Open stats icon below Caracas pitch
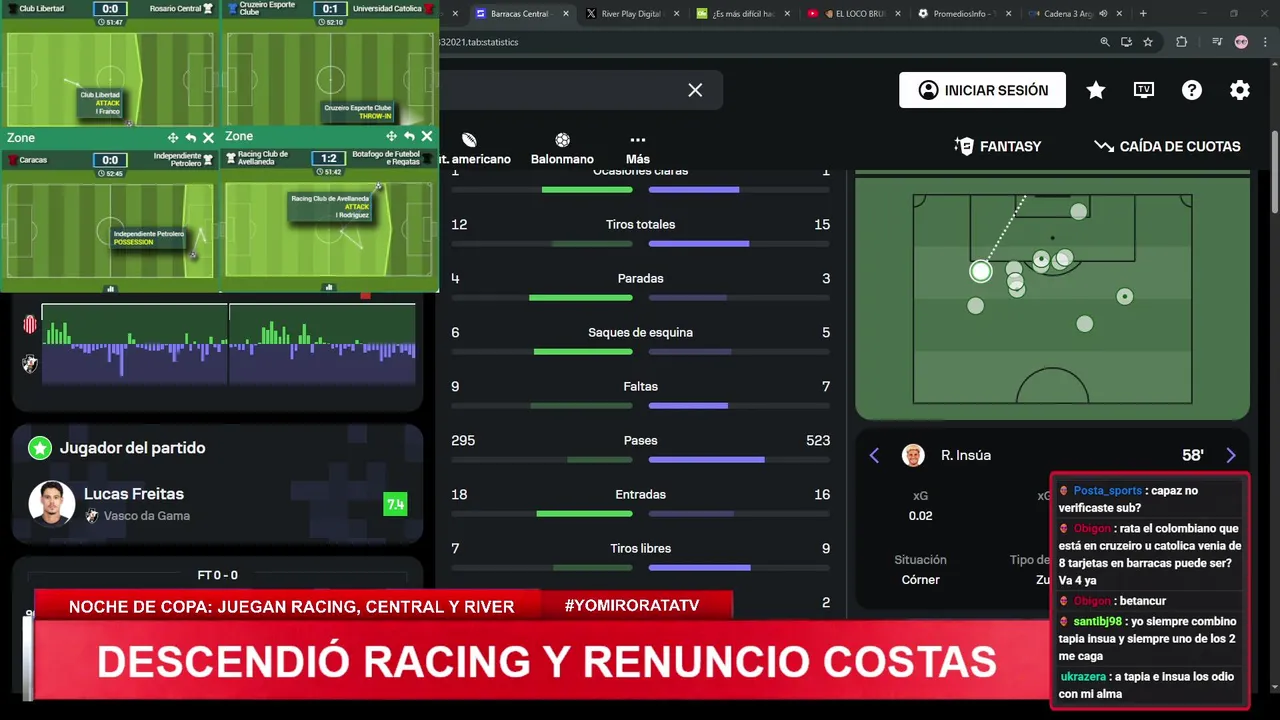This screenshot has height=720, width=1280. pos(110,288)
